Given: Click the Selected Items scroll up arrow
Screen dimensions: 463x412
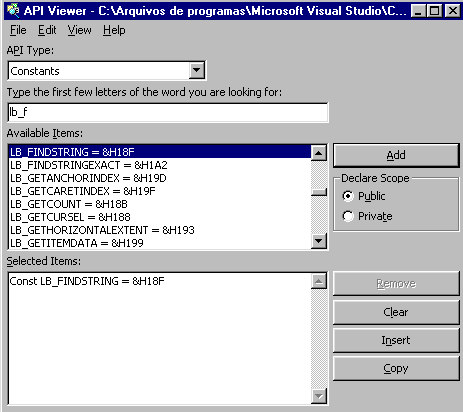Looking at the screenshot, I should [319, 282].
